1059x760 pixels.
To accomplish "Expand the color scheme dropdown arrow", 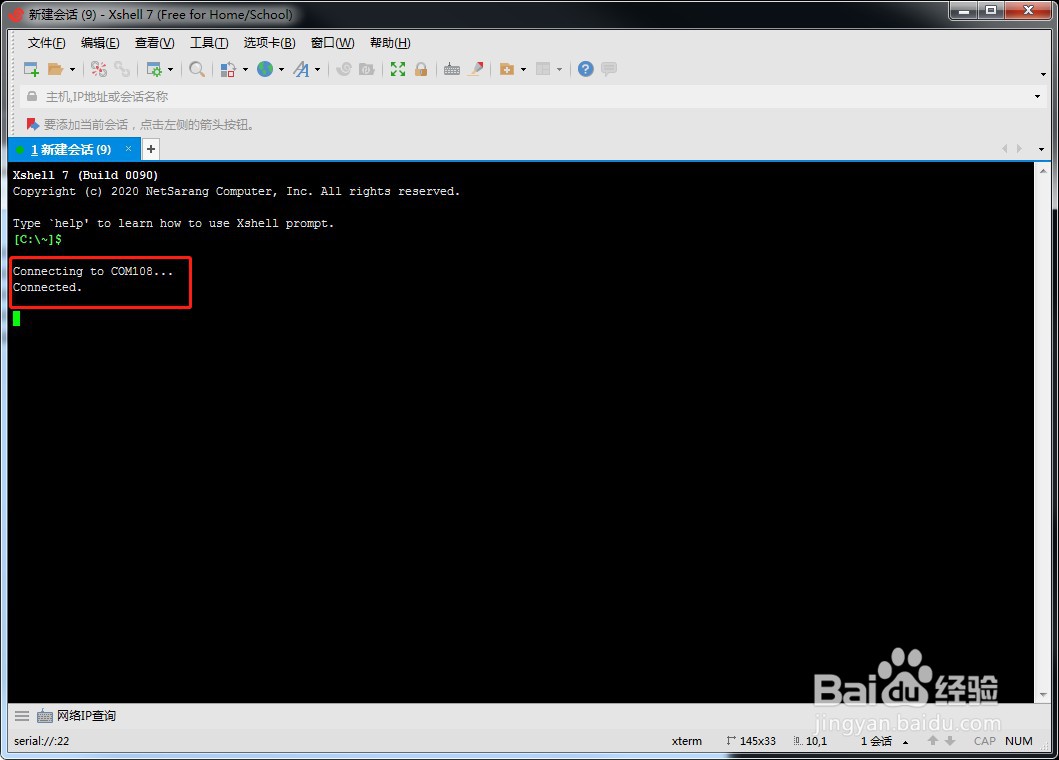I will 245,69.
